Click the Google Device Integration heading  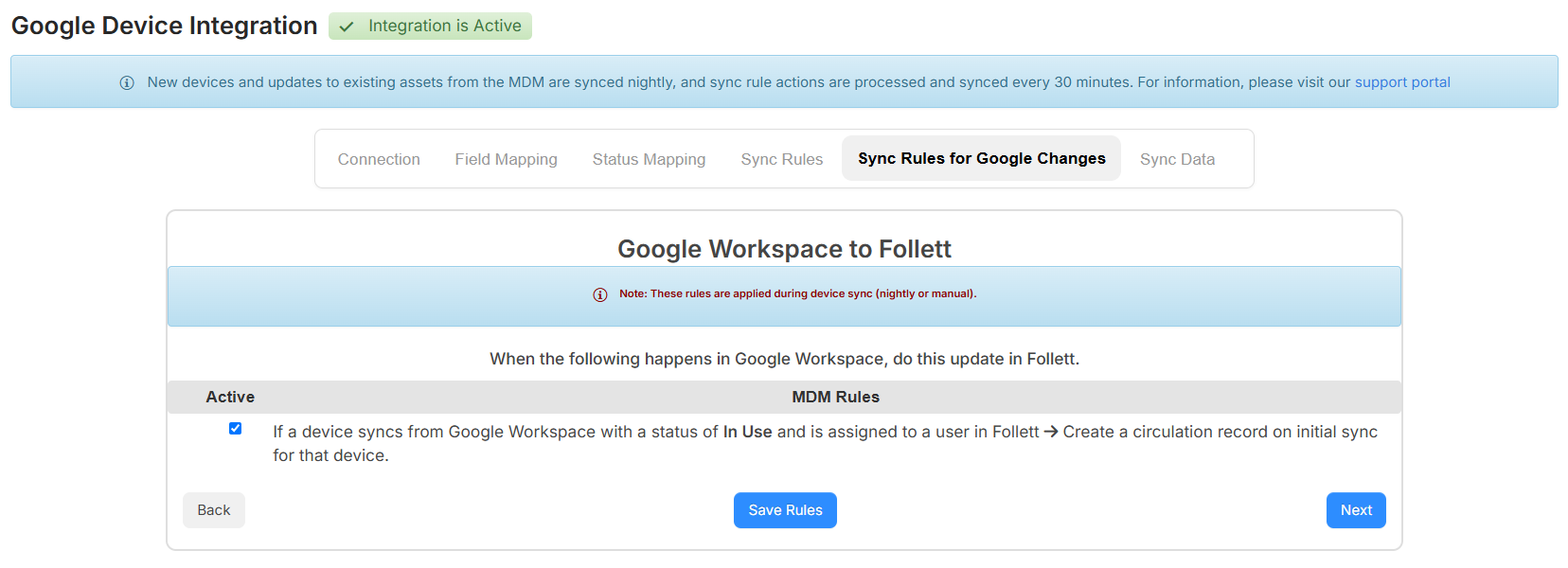tap(164, 26)
